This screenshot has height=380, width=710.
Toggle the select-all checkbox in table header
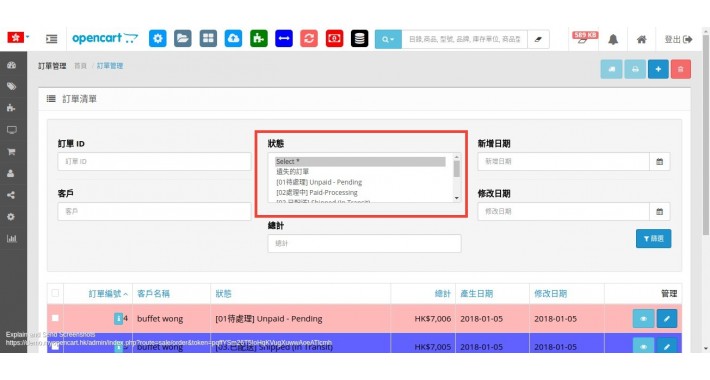(55, 293)
